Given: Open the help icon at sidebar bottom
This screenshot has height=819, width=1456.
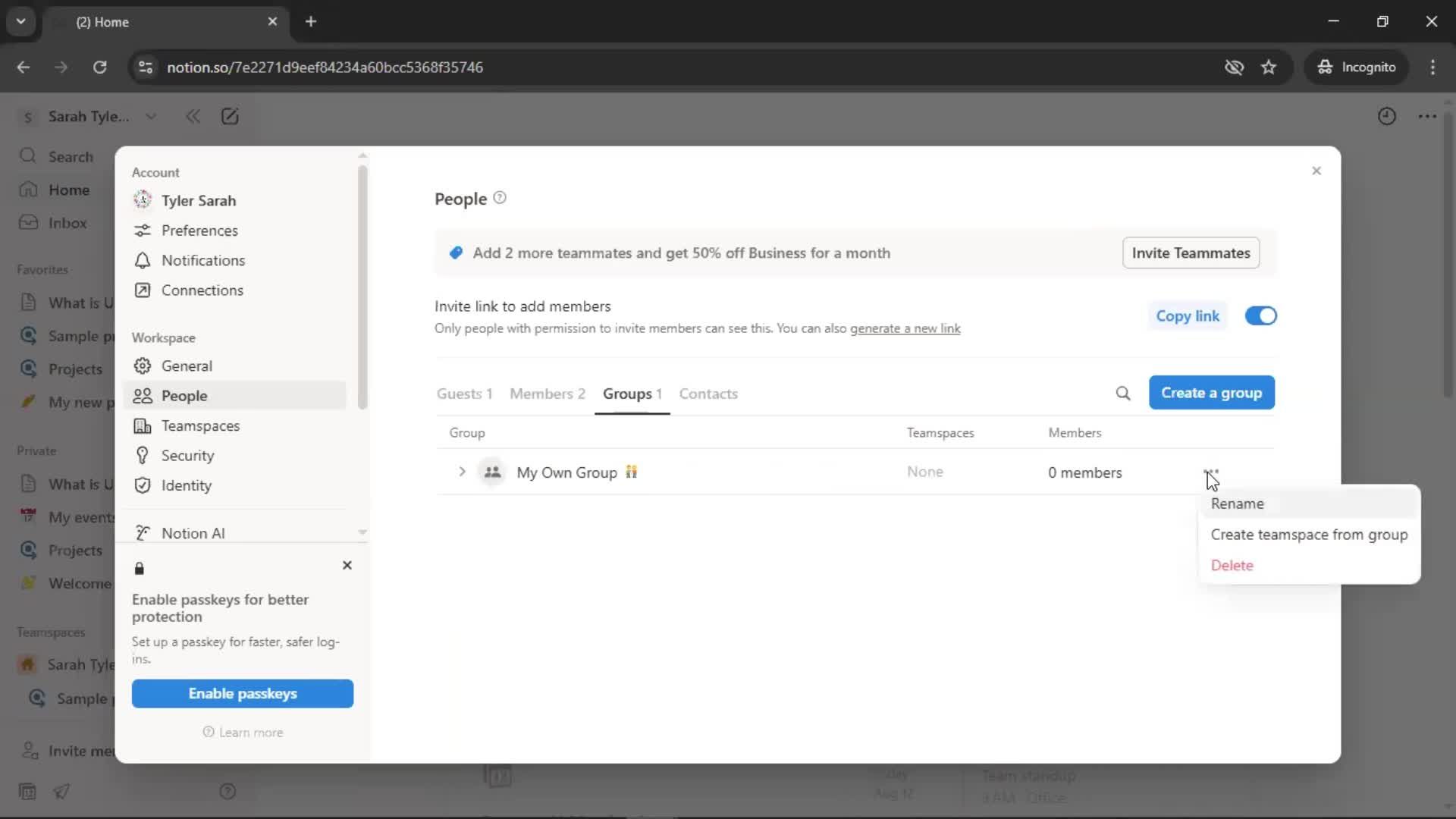Looking at the screenshot, I should 227,791.
